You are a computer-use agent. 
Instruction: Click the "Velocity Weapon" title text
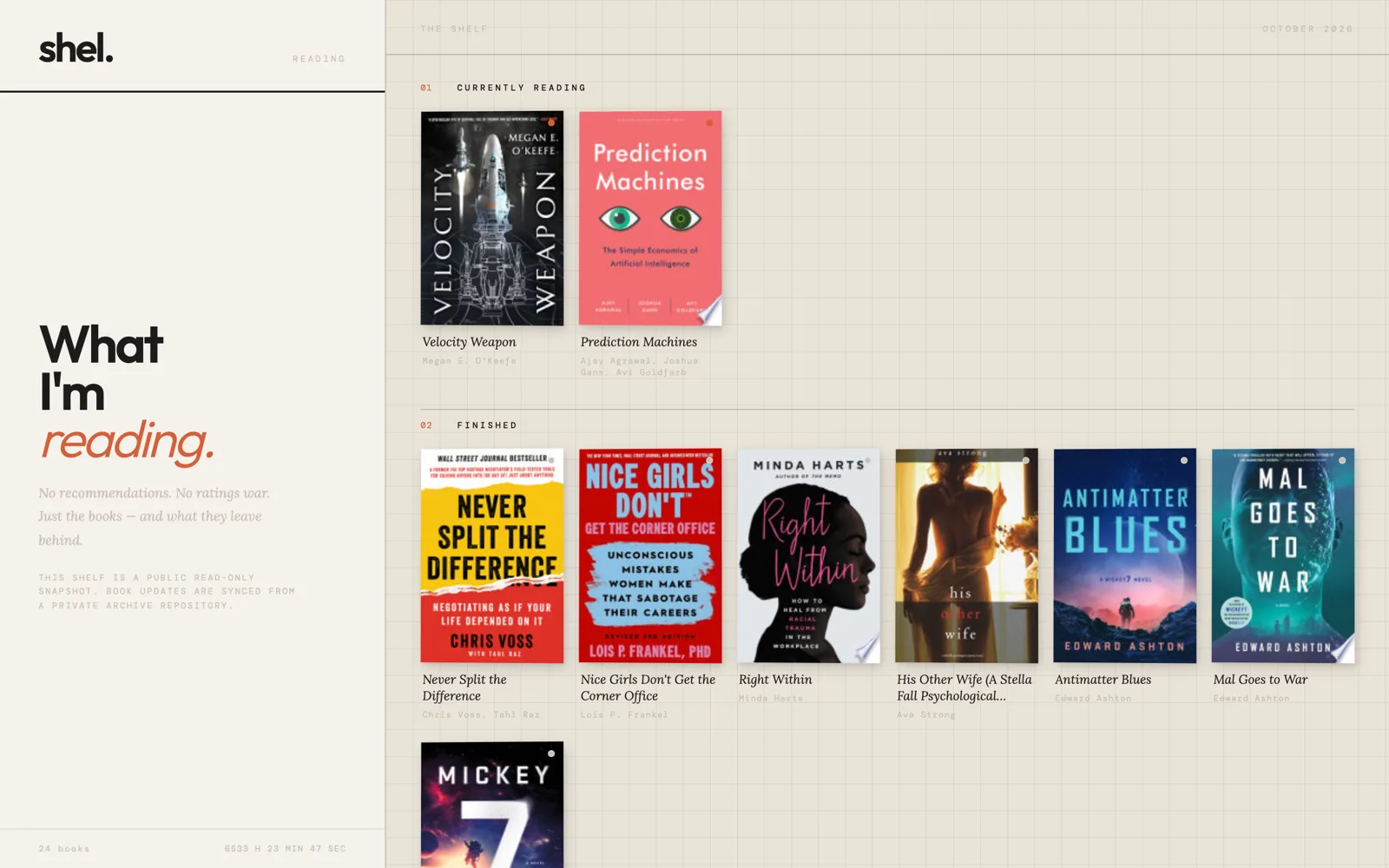click(x=469, y=342)
